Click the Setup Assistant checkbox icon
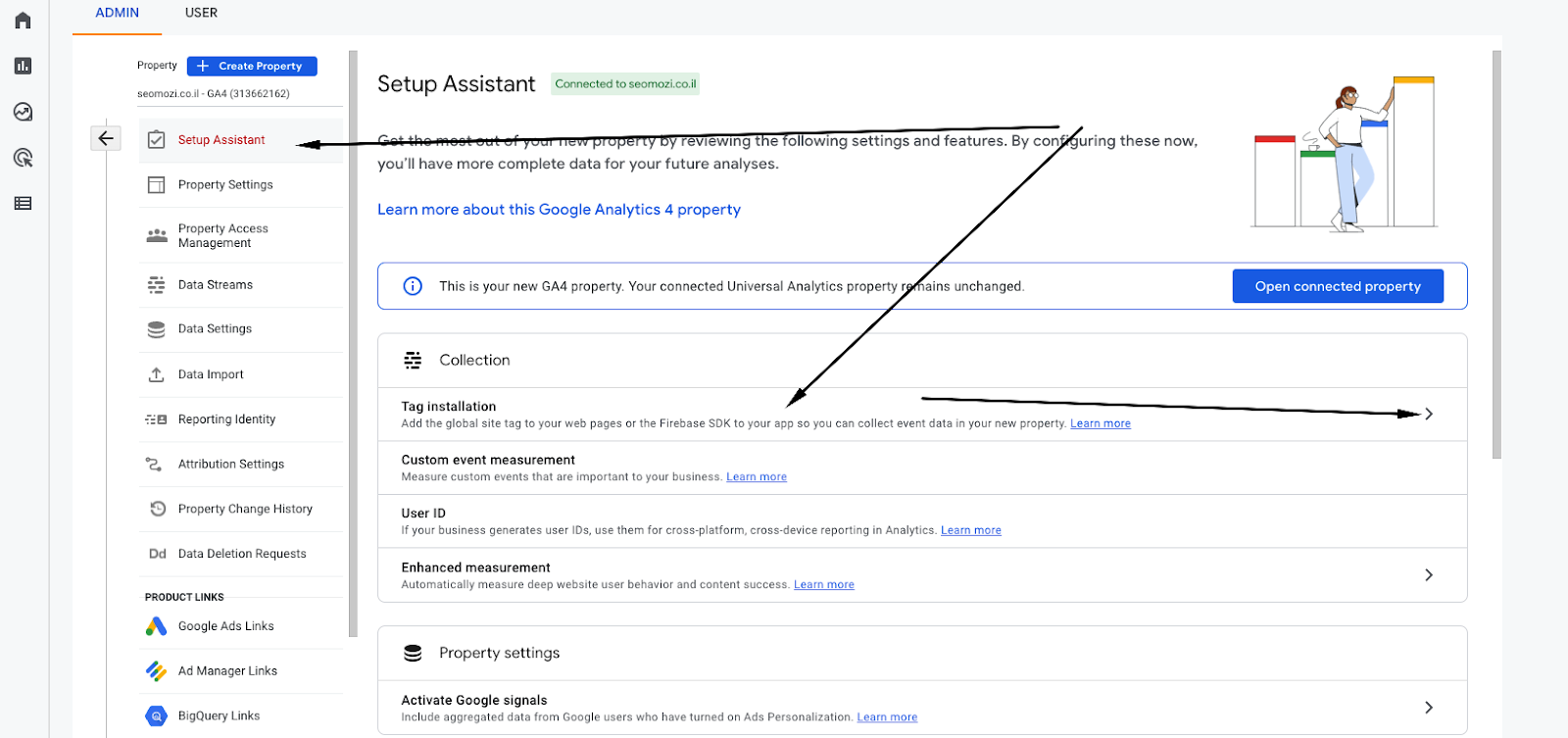This screenshot has width=1568, height=738. (156, 140)
